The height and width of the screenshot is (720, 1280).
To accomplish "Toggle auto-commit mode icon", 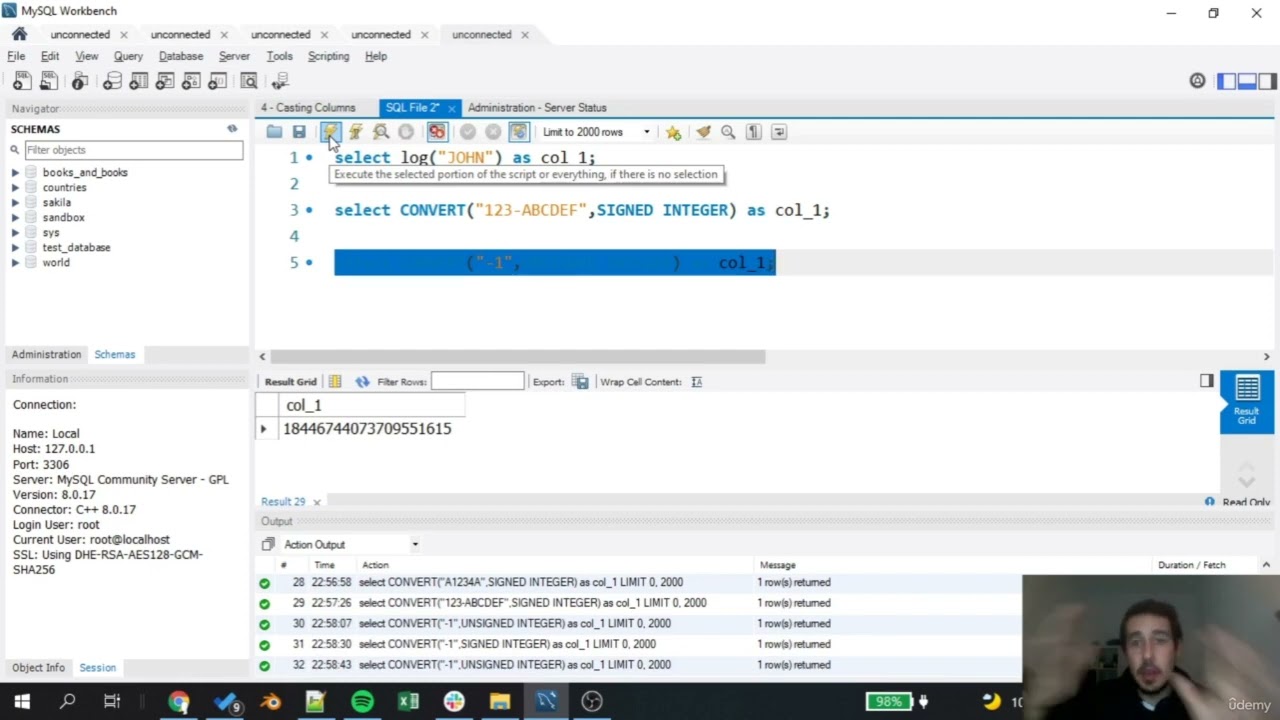I will [518, 132].
